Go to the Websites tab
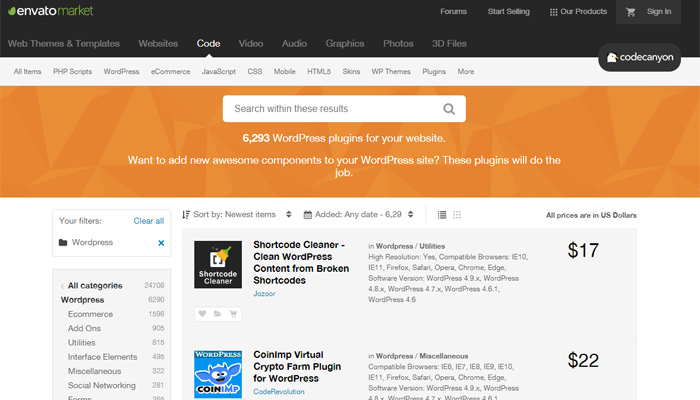This screenshot has width=700, height=400. point(158,43)
